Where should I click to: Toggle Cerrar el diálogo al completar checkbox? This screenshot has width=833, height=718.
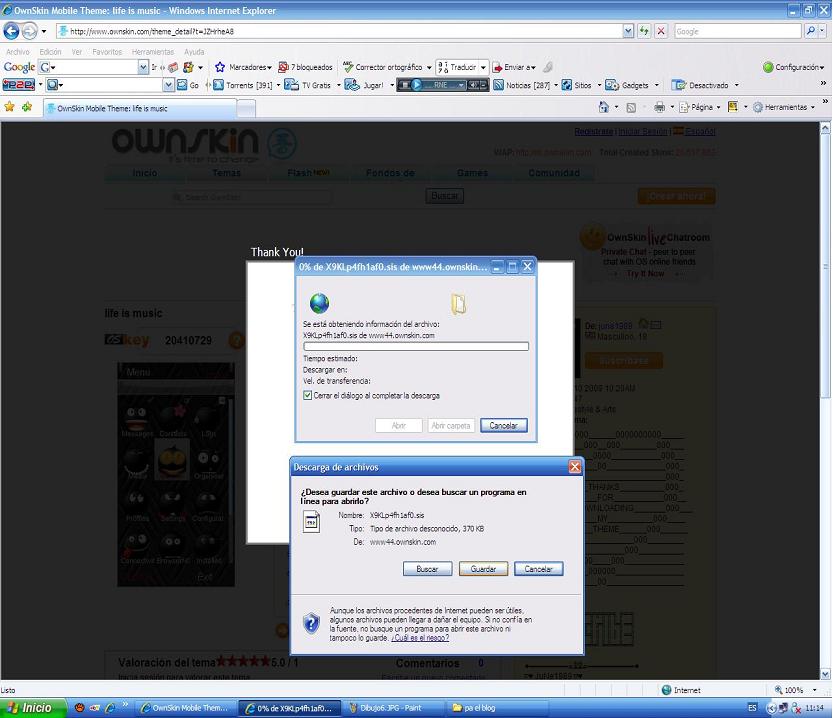pos(308,395)
